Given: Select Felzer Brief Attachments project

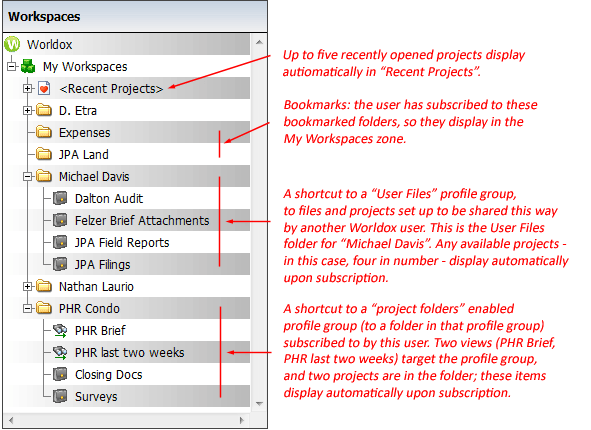Looking at the screenshot, I should click(x=142, y=220).
